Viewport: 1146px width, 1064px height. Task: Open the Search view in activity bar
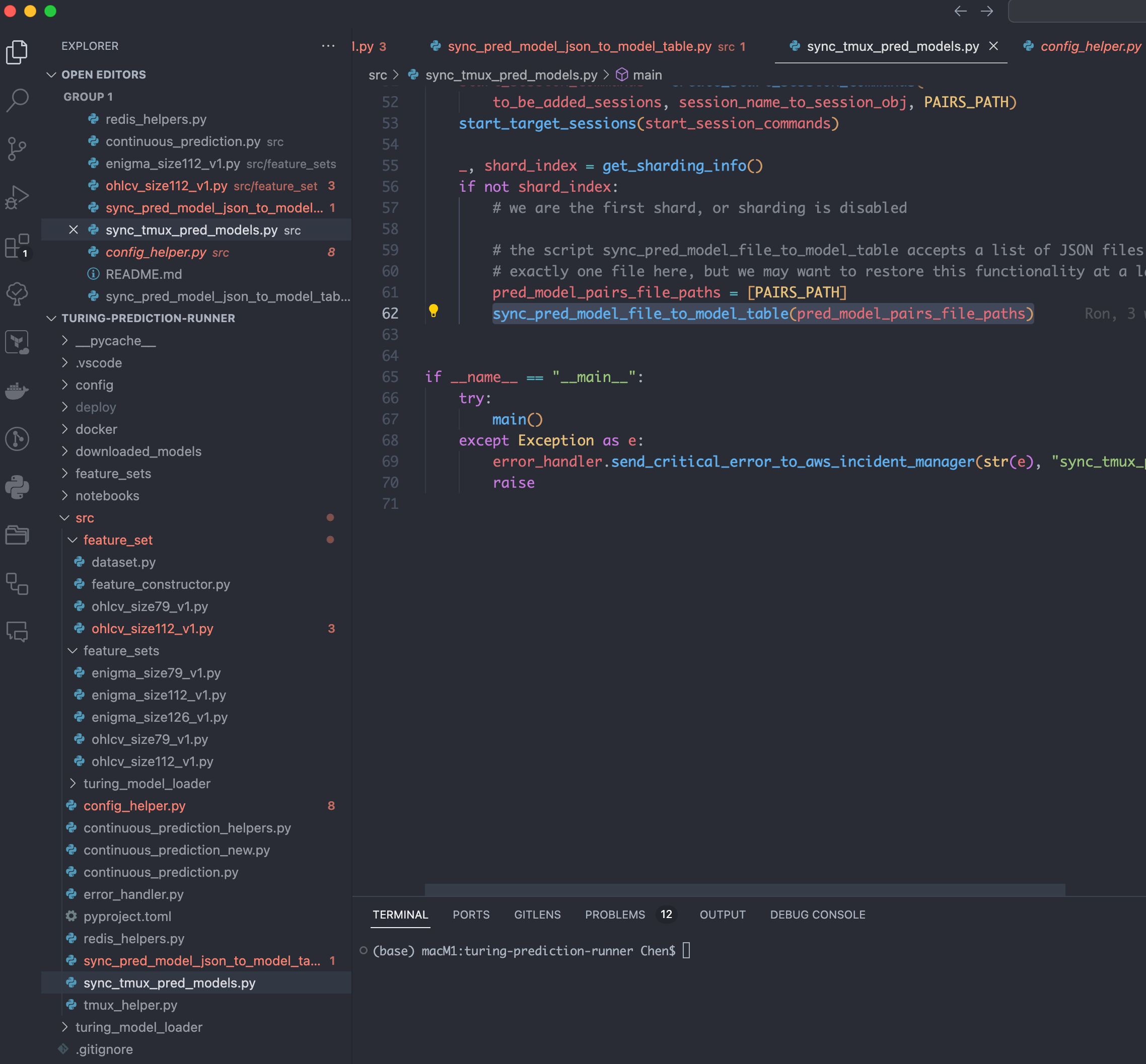point(17,100)
